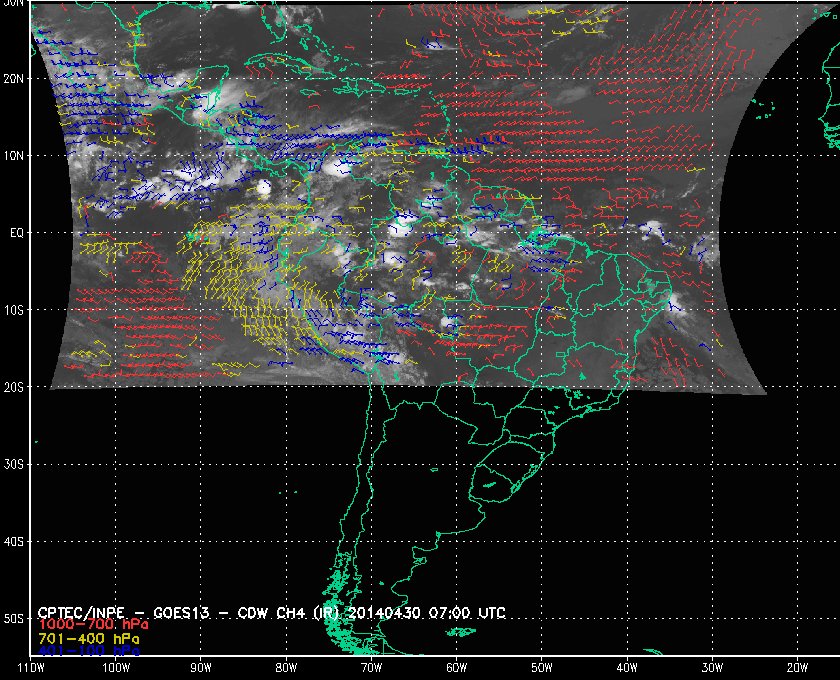Click the 10S latitude label

[13, 310]
